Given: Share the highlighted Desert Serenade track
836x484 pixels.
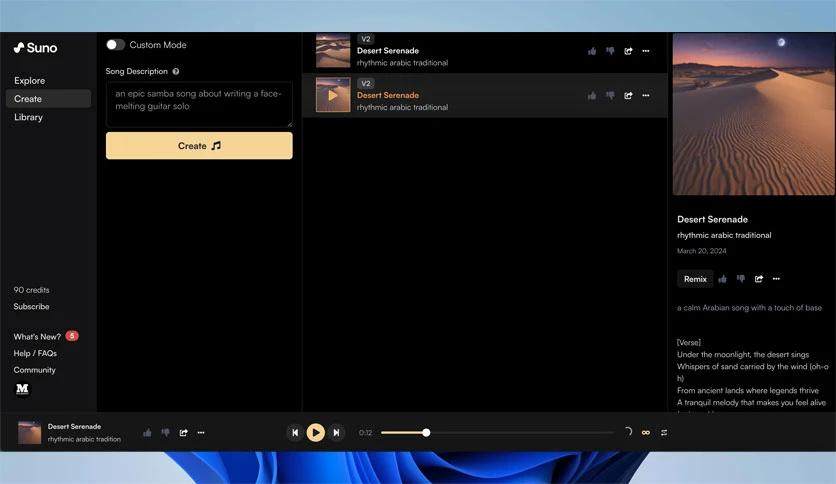Looking at the screenshot, I should coord(628,95).
